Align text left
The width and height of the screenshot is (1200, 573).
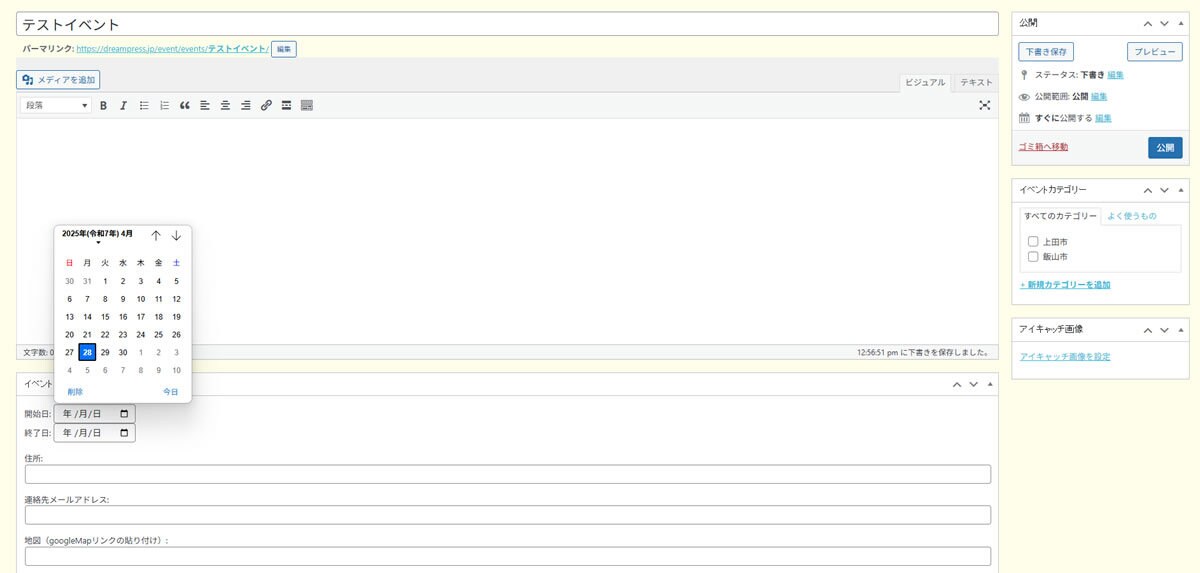pyautogui.click(x=205, y=105)
